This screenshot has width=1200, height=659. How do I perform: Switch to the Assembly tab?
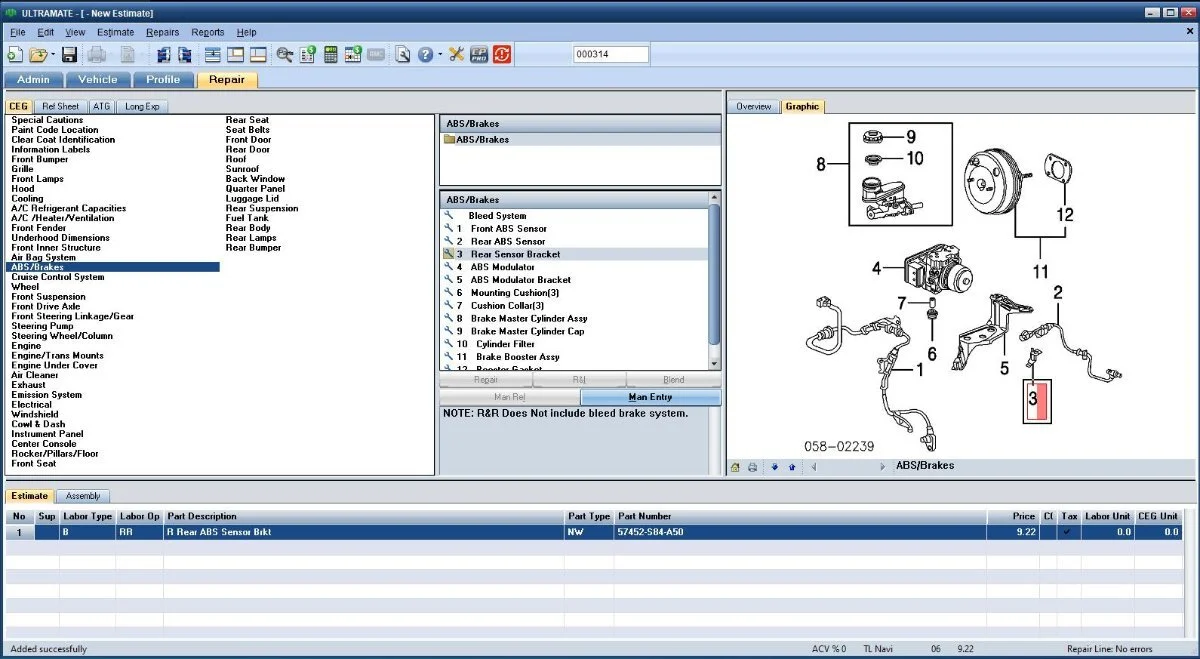pos(83,496)
